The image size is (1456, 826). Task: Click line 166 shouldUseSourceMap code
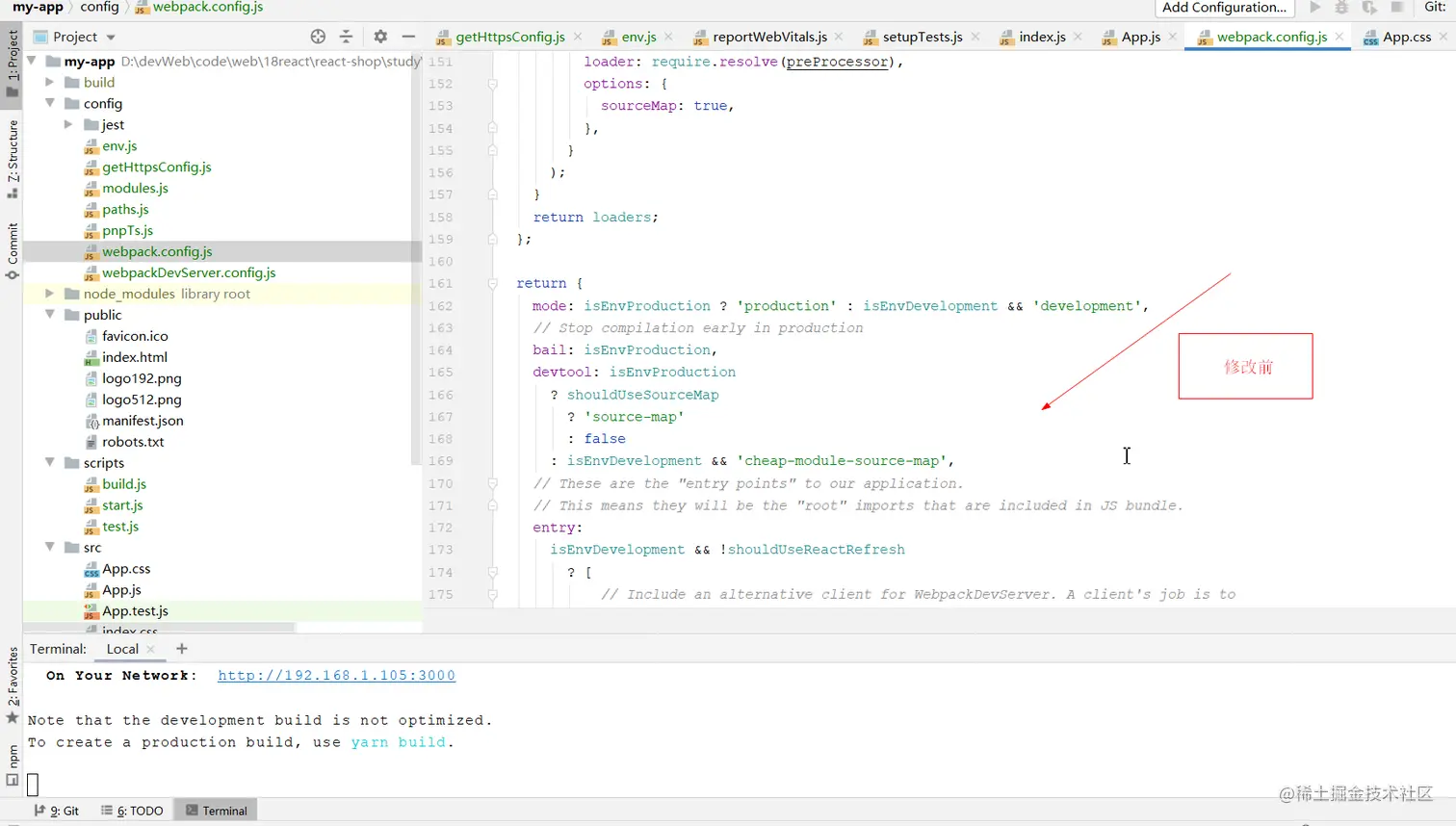click(642, 395)
